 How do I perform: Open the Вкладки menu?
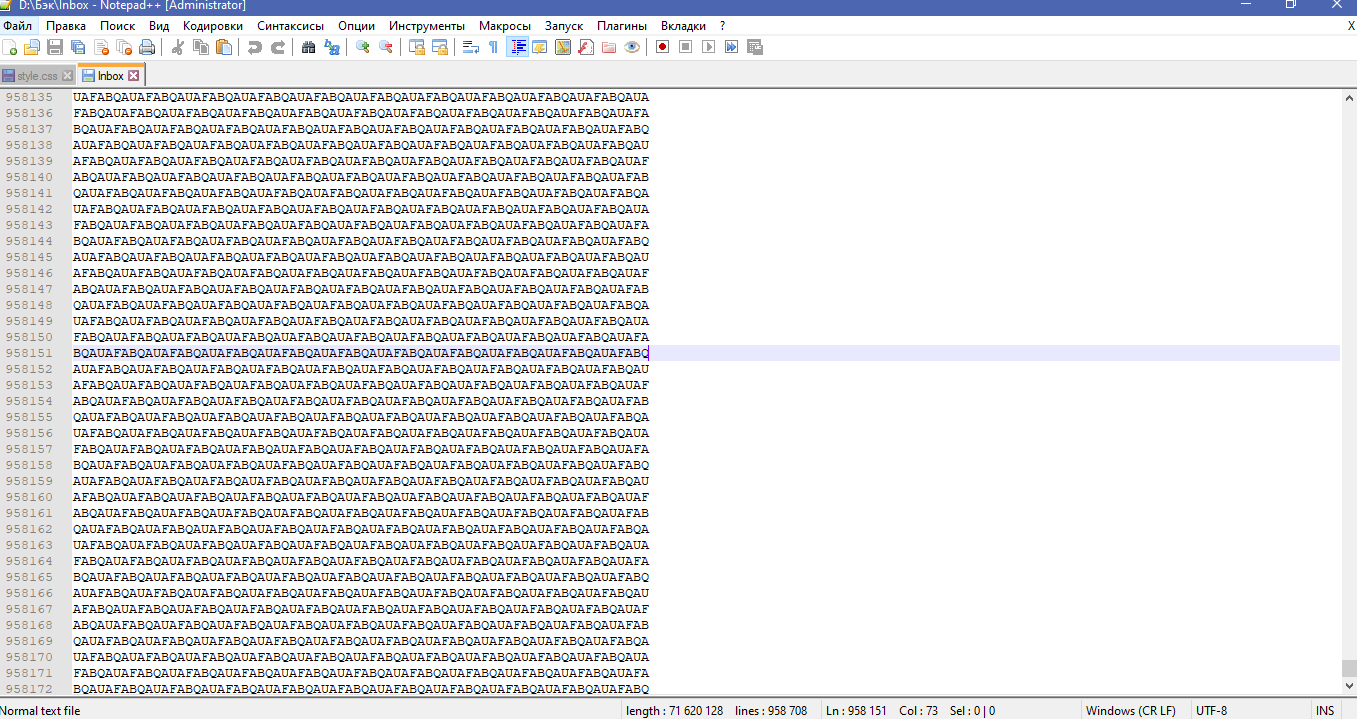683,26
